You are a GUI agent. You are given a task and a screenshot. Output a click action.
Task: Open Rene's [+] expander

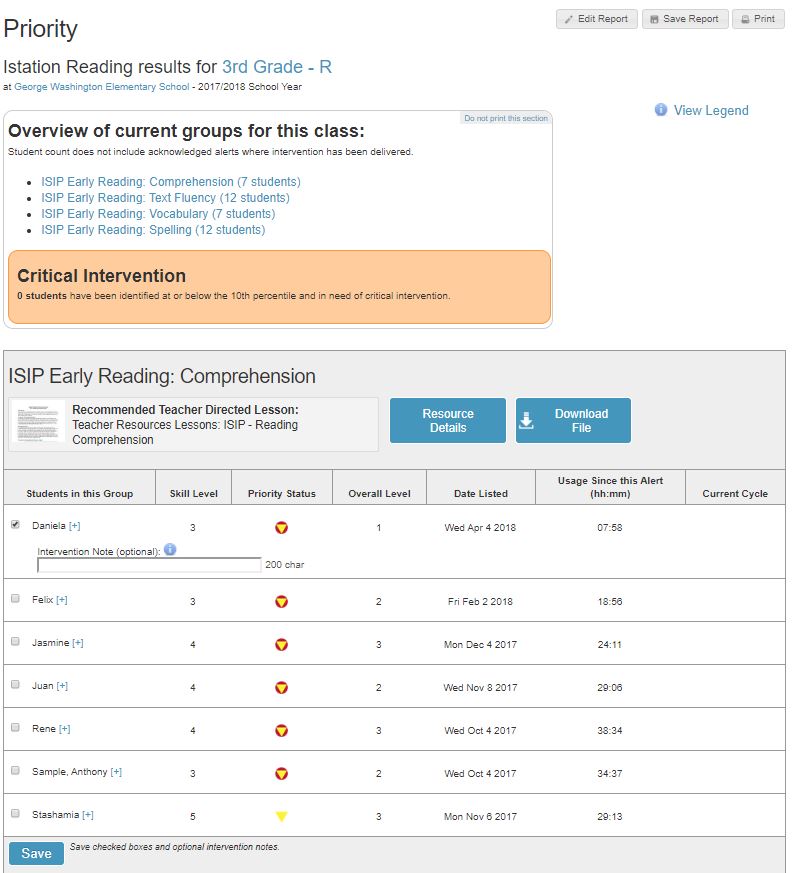point(65,729)
